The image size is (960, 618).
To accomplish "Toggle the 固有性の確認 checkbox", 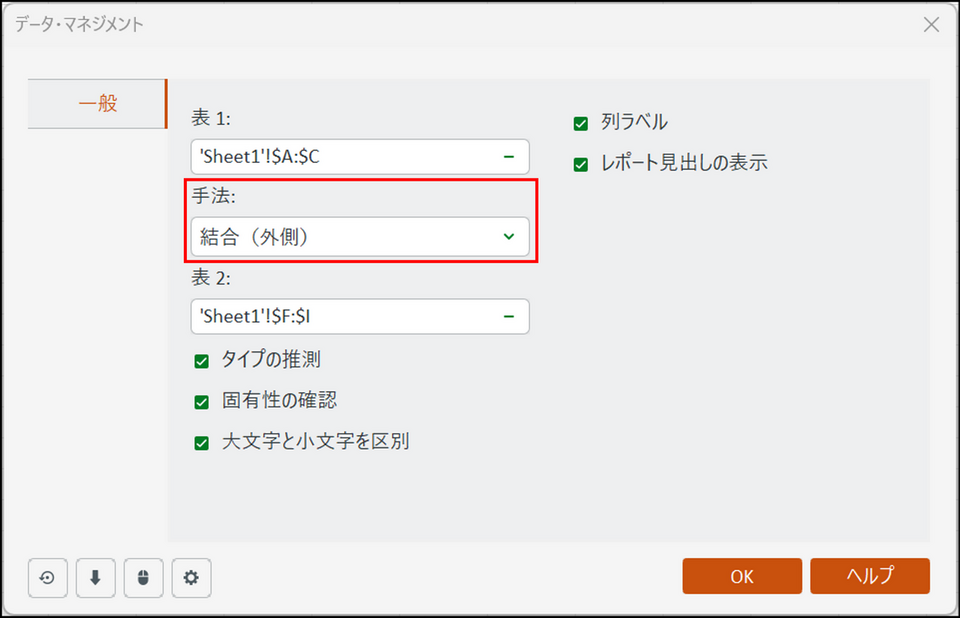I will point(201,402).
